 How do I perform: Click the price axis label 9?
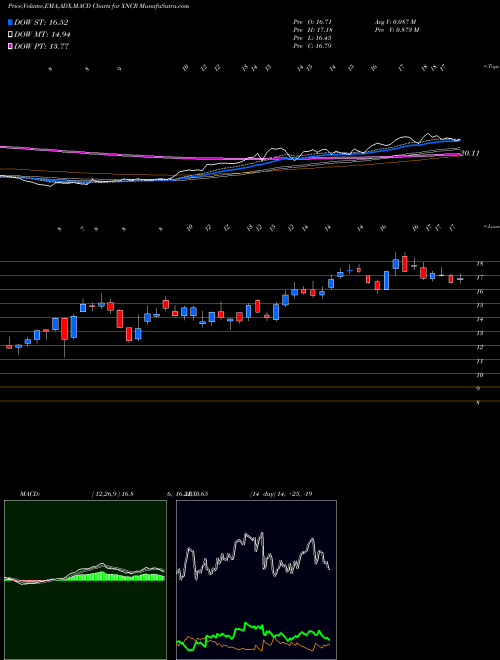point(478,389)
